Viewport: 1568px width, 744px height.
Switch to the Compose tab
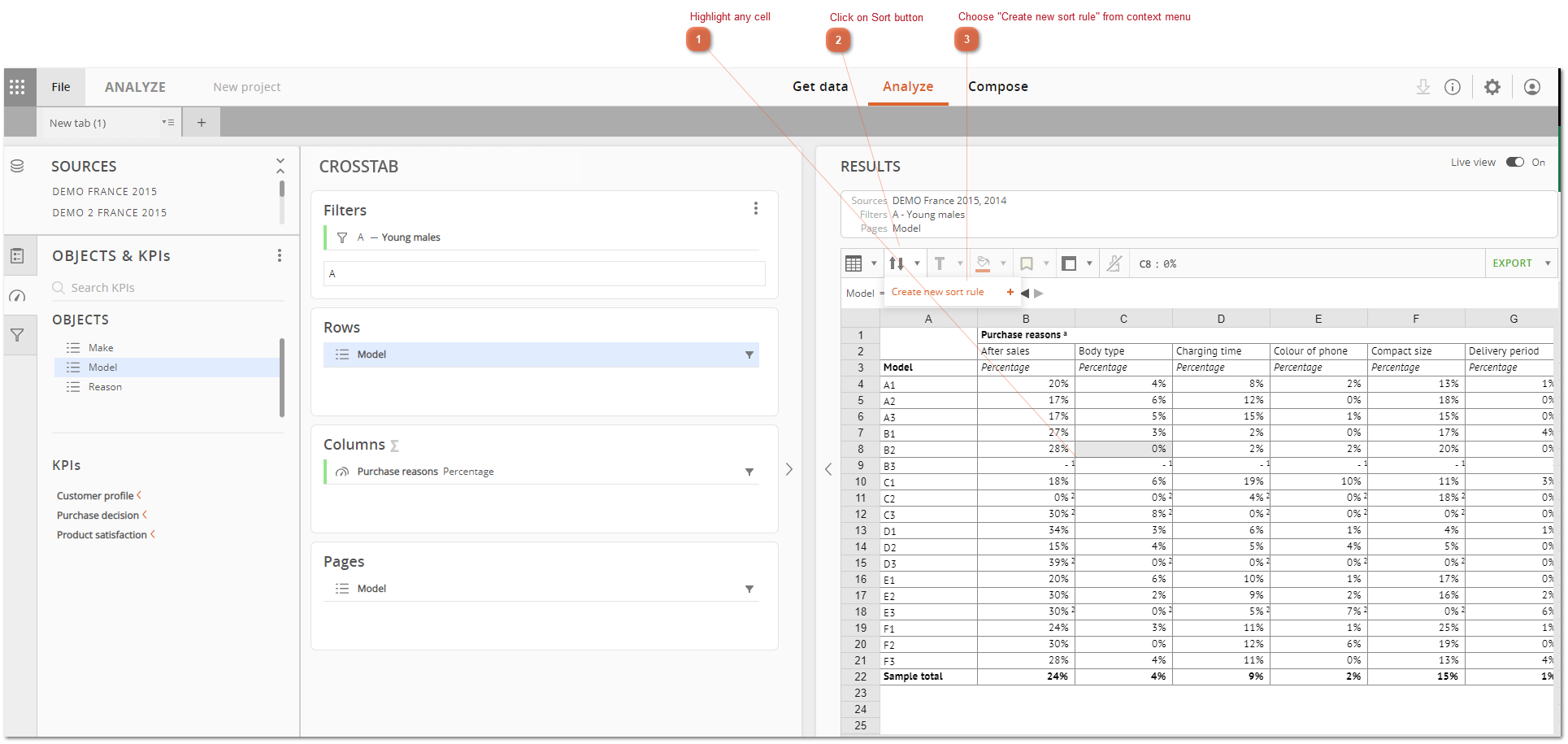tap(998, 86)
